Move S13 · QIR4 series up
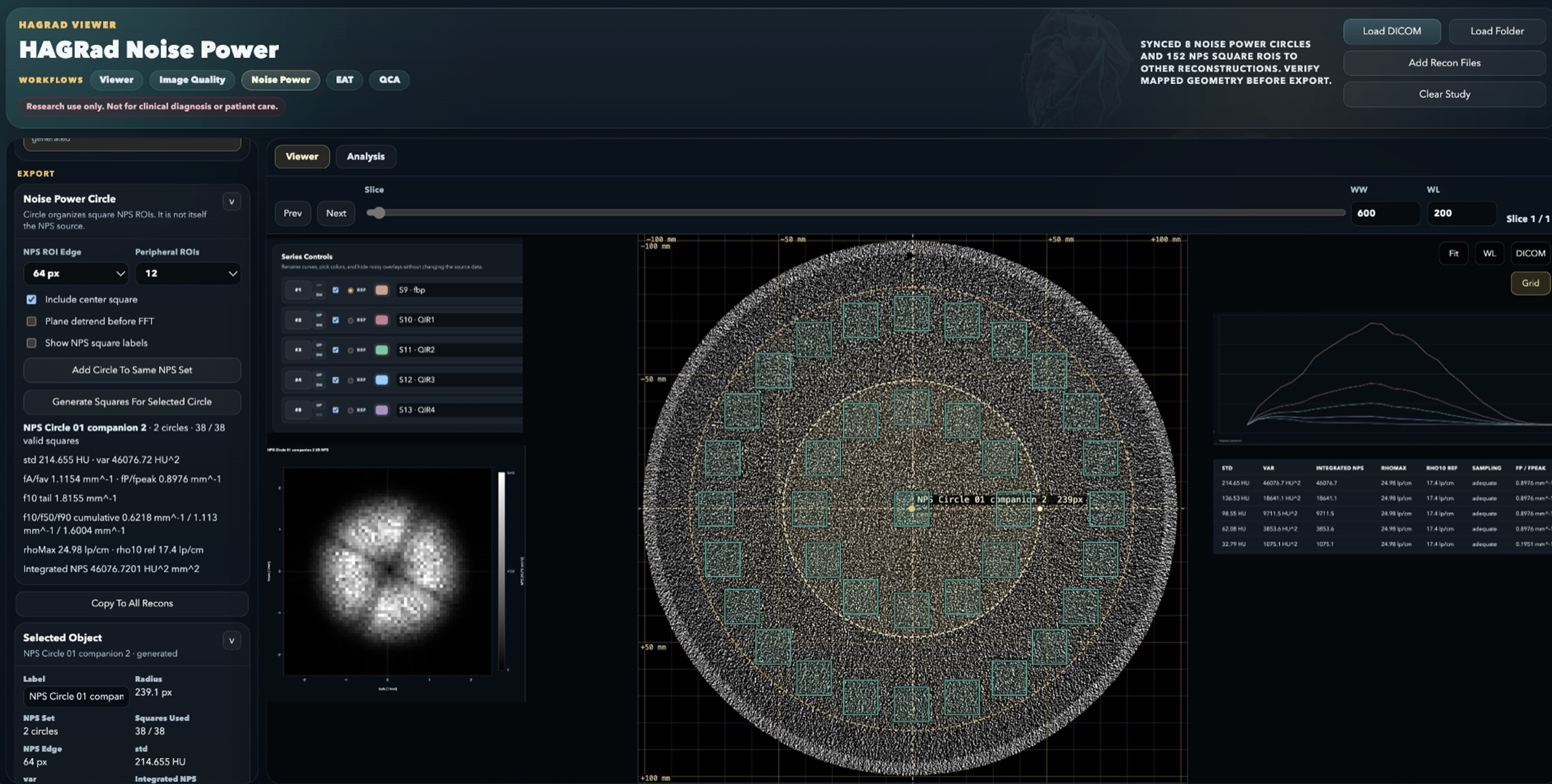1552x784 pixels. pos(319,405)
